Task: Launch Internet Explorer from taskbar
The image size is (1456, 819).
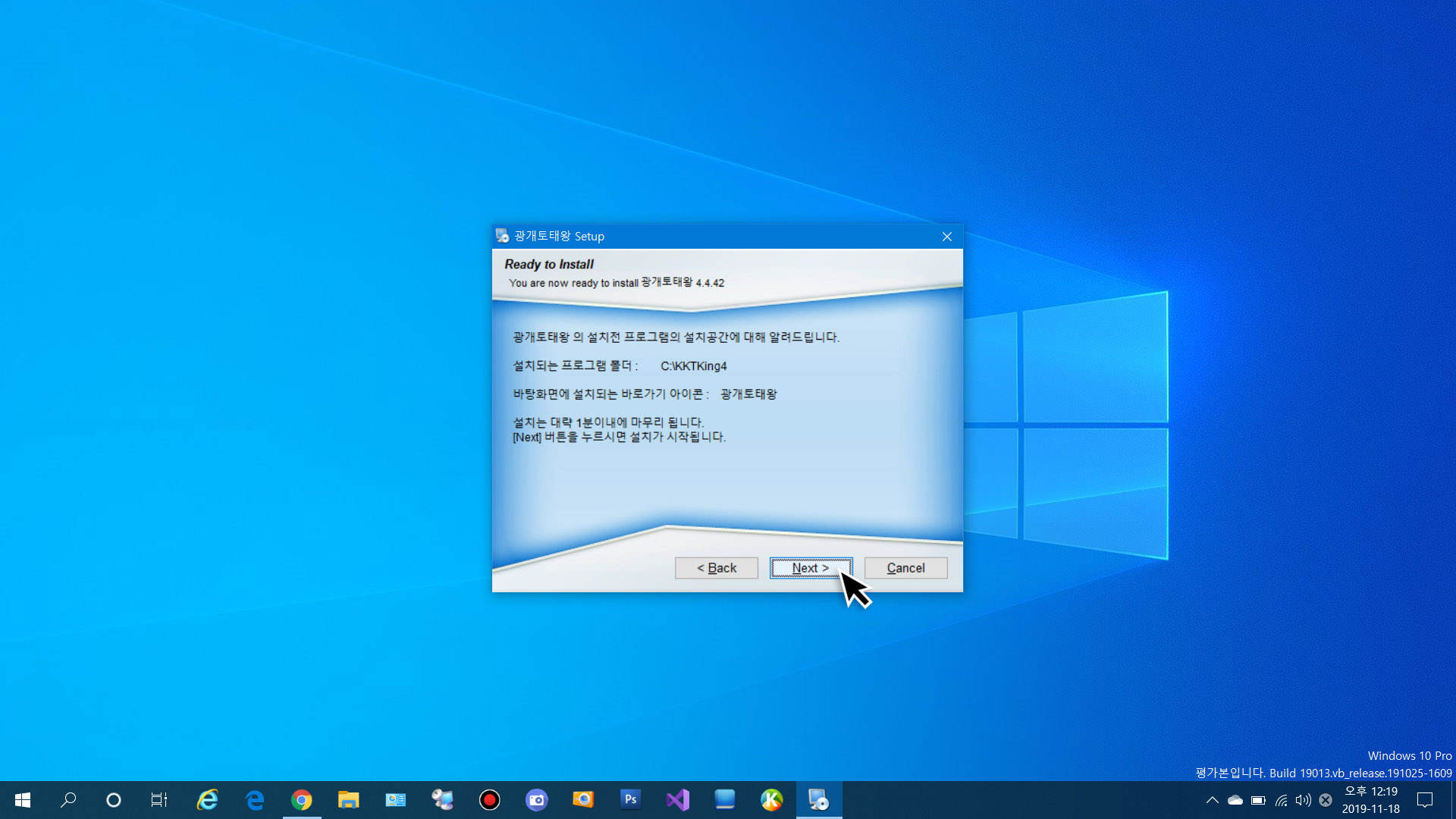Action: point(207,799)
